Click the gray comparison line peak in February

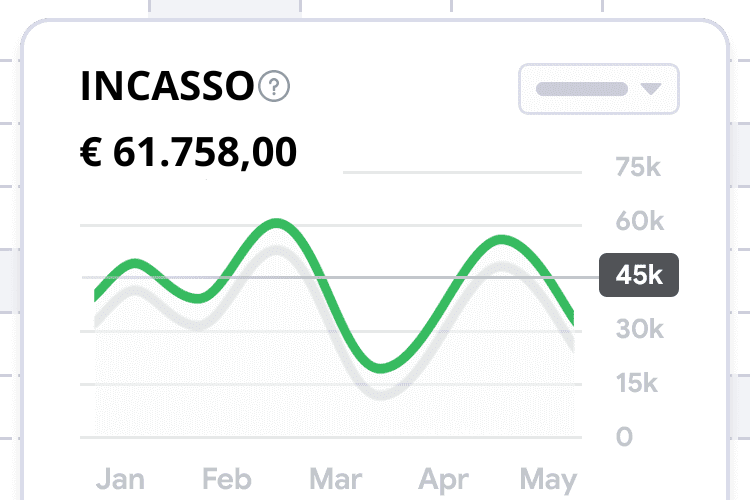tap(276, 250)
